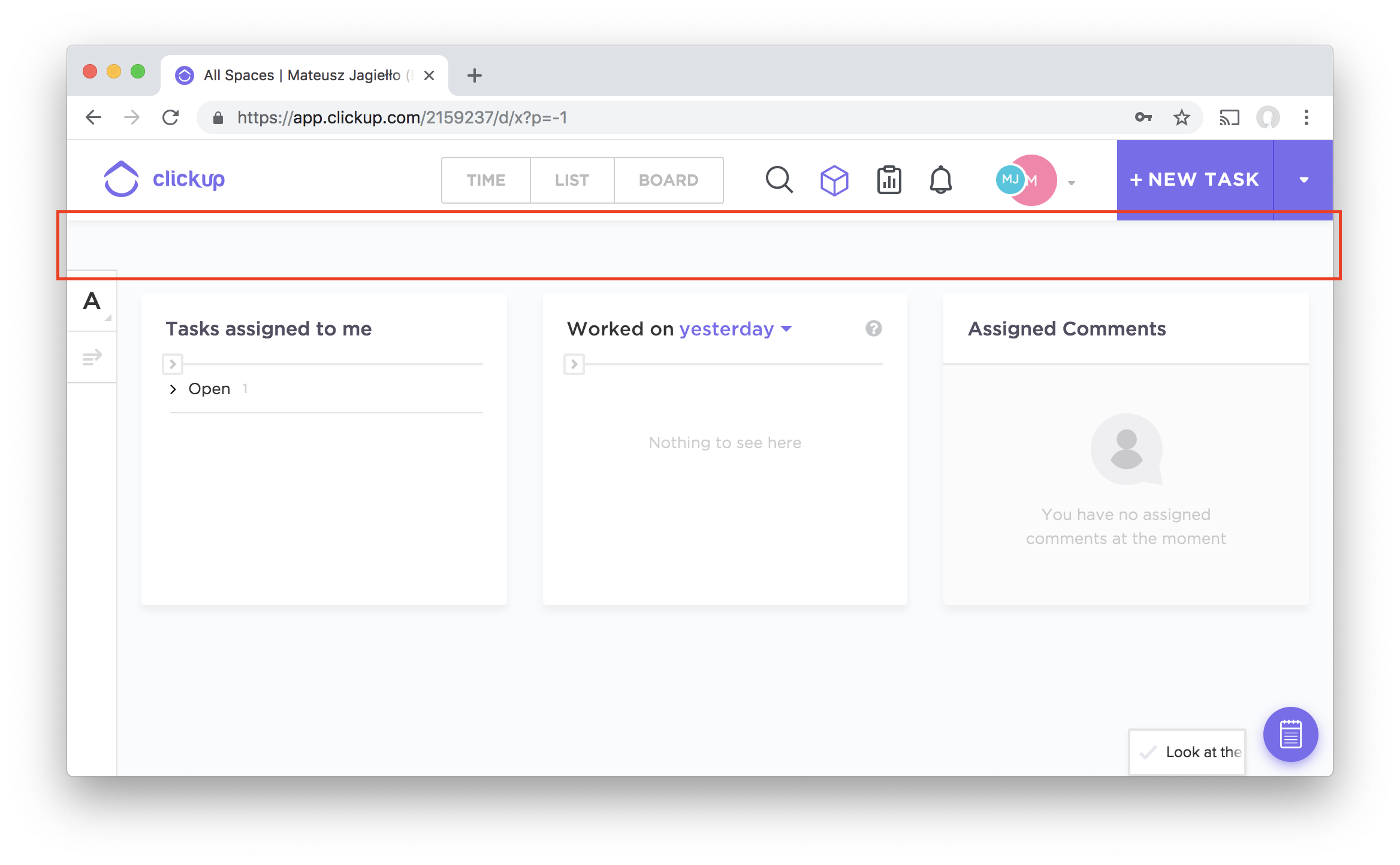The height and width of the screenshot is (865, 1400).
Task: Click the task count 1 next to Open
Action: tap(245, 389)
